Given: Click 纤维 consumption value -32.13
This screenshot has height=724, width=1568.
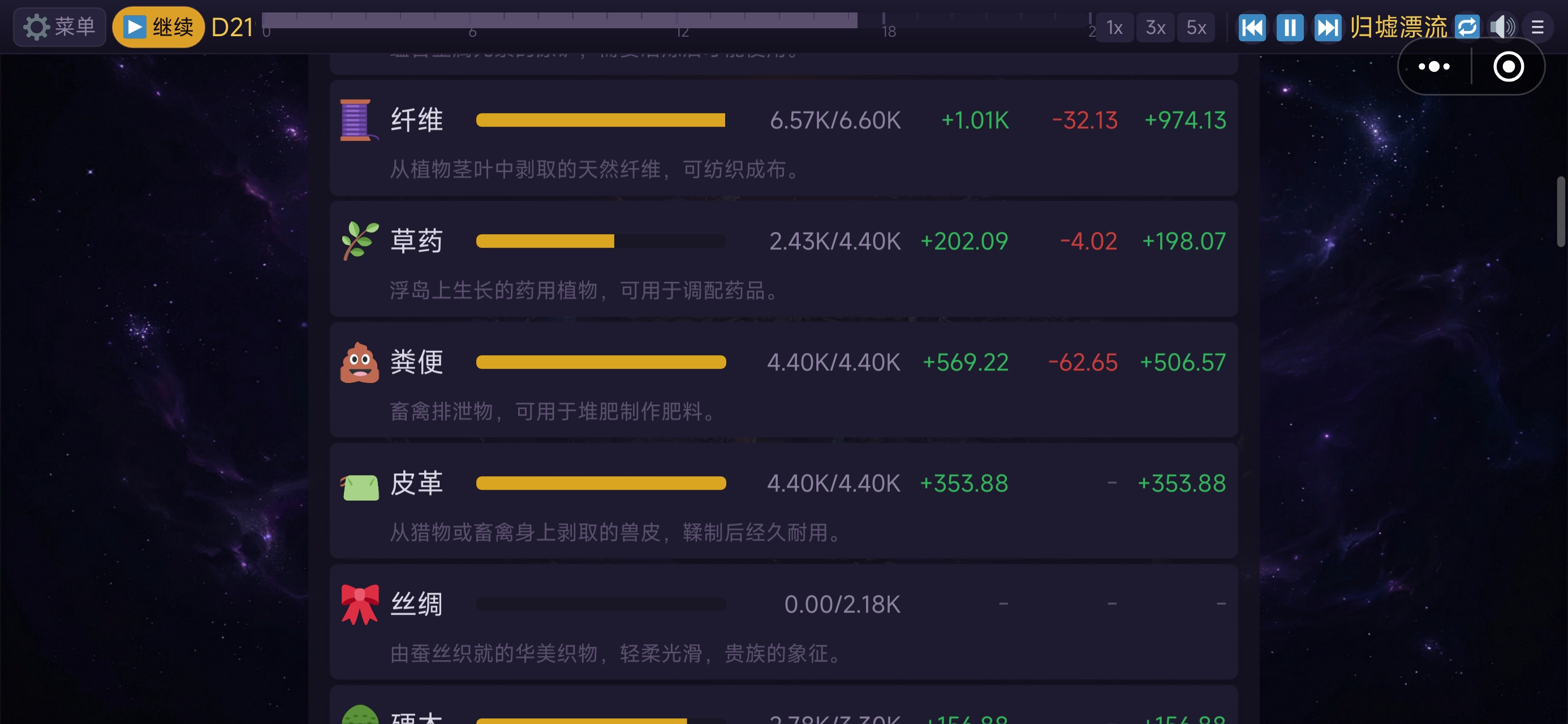Looking at the screenshot, I should [x=1085, y=120].
